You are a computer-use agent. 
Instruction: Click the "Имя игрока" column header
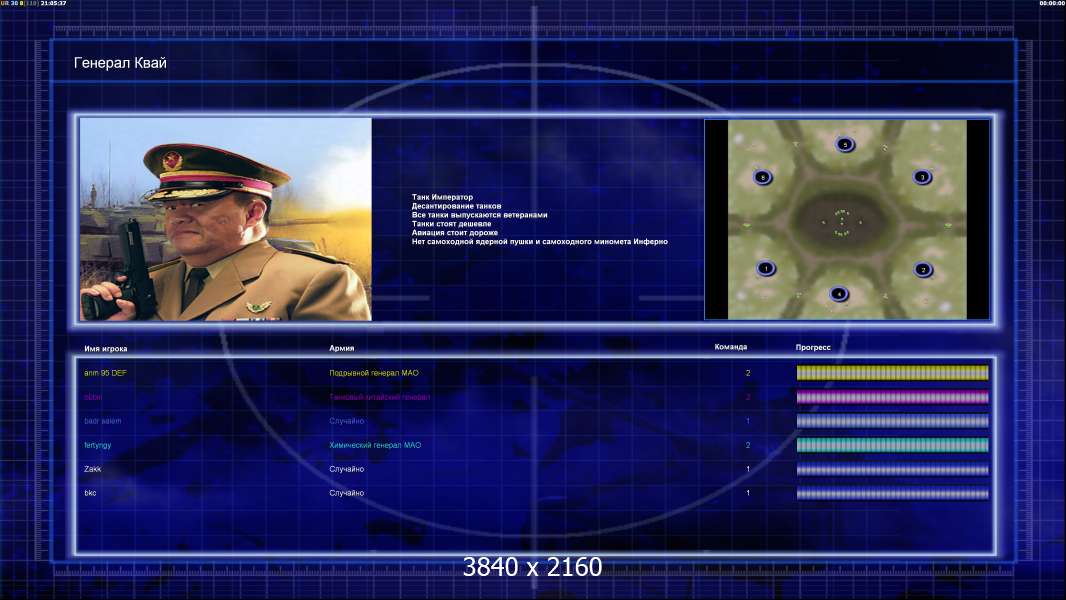(105, 349)
